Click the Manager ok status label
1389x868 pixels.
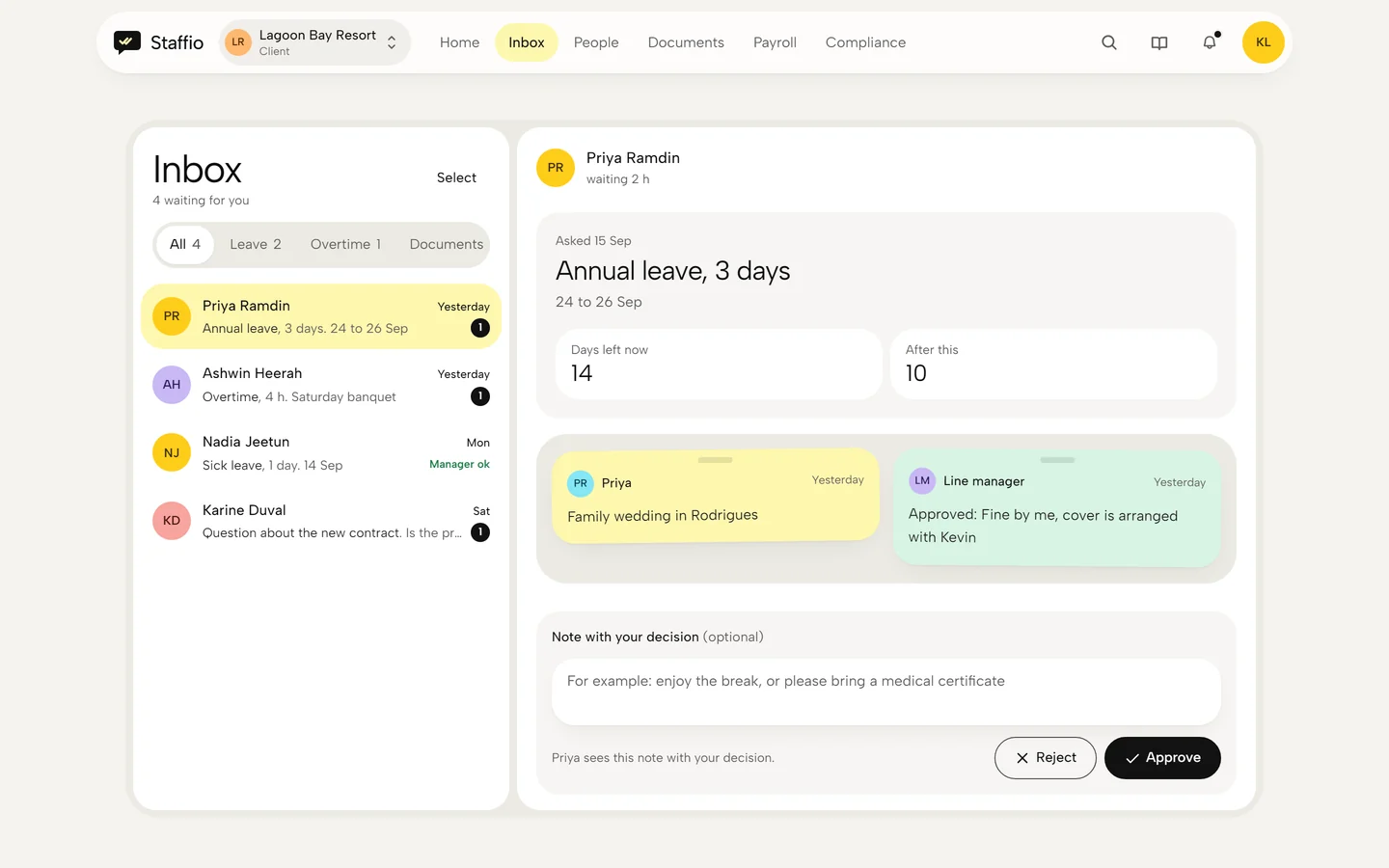(459, 465)
